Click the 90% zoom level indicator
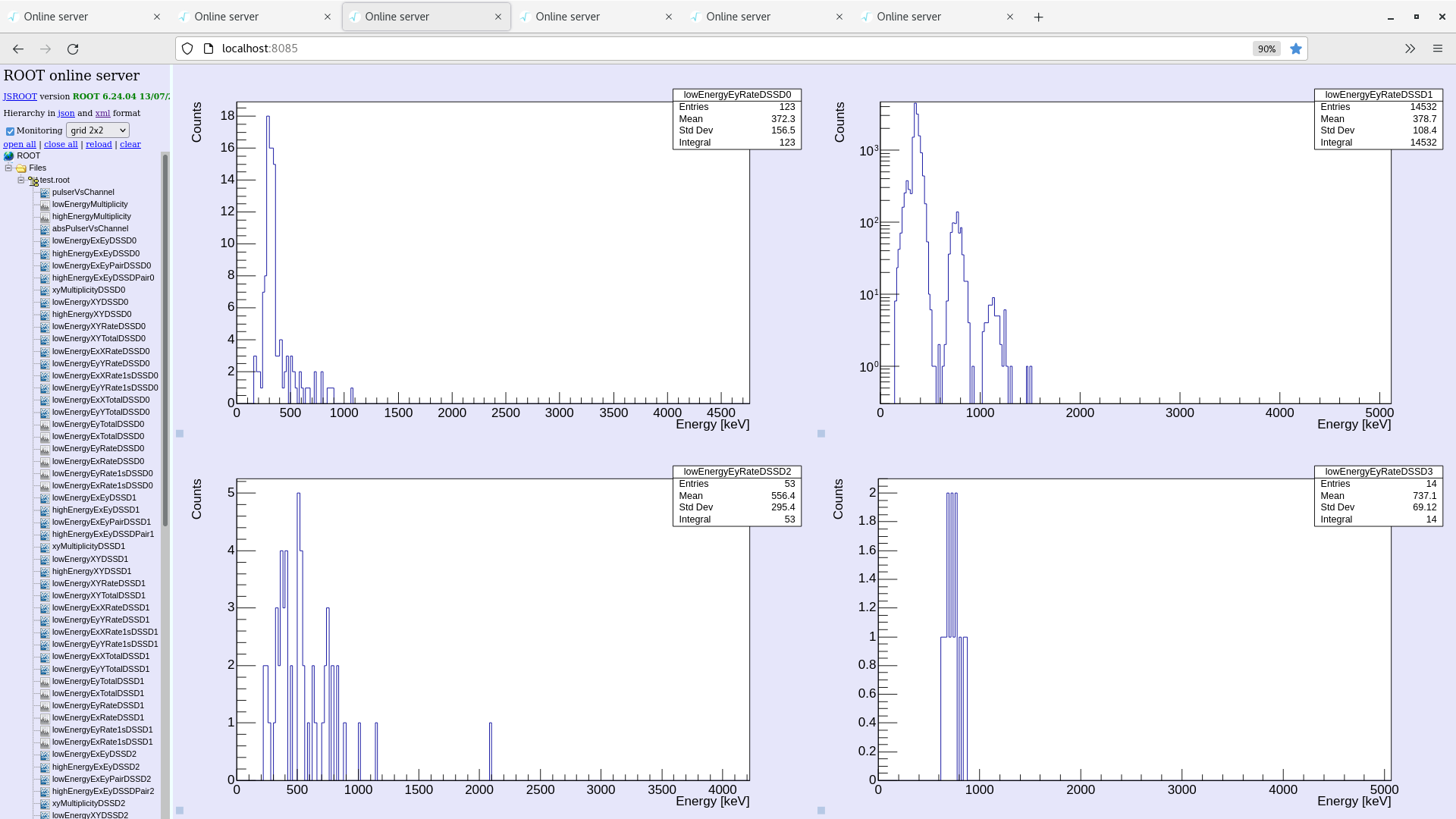This screenshot has width=1456, height=819. tap(1266, 49)
